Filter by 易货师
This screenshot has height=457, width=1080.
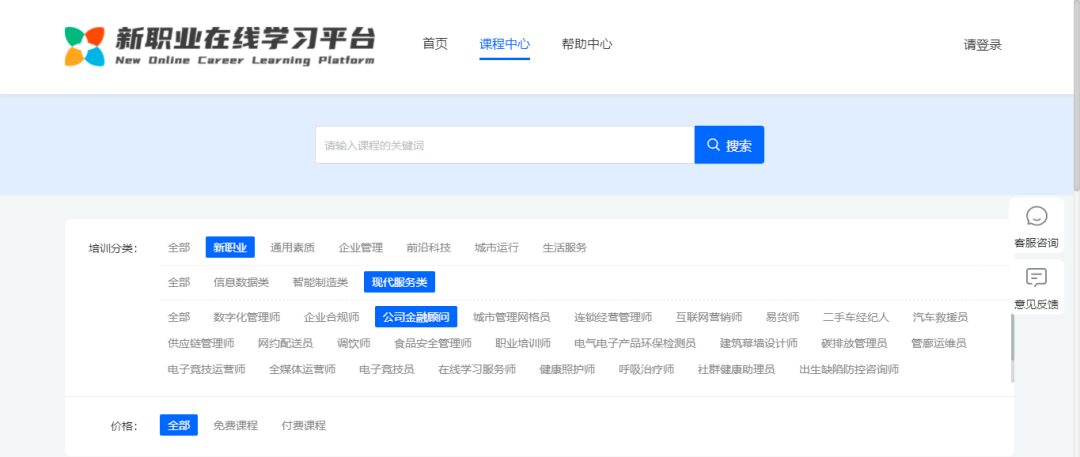(782, 317)
